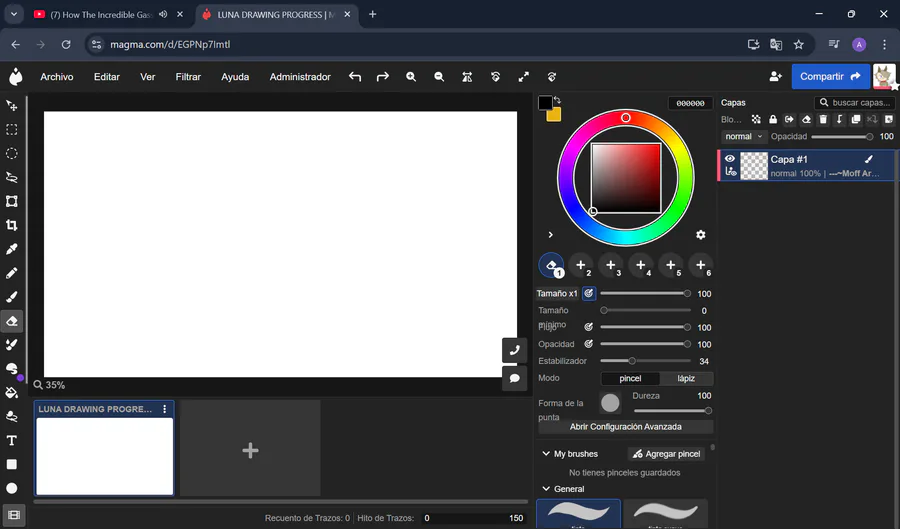
Task: Expand color panel with the side chevron
Action: pyautogui.click(x=550, y=235)
